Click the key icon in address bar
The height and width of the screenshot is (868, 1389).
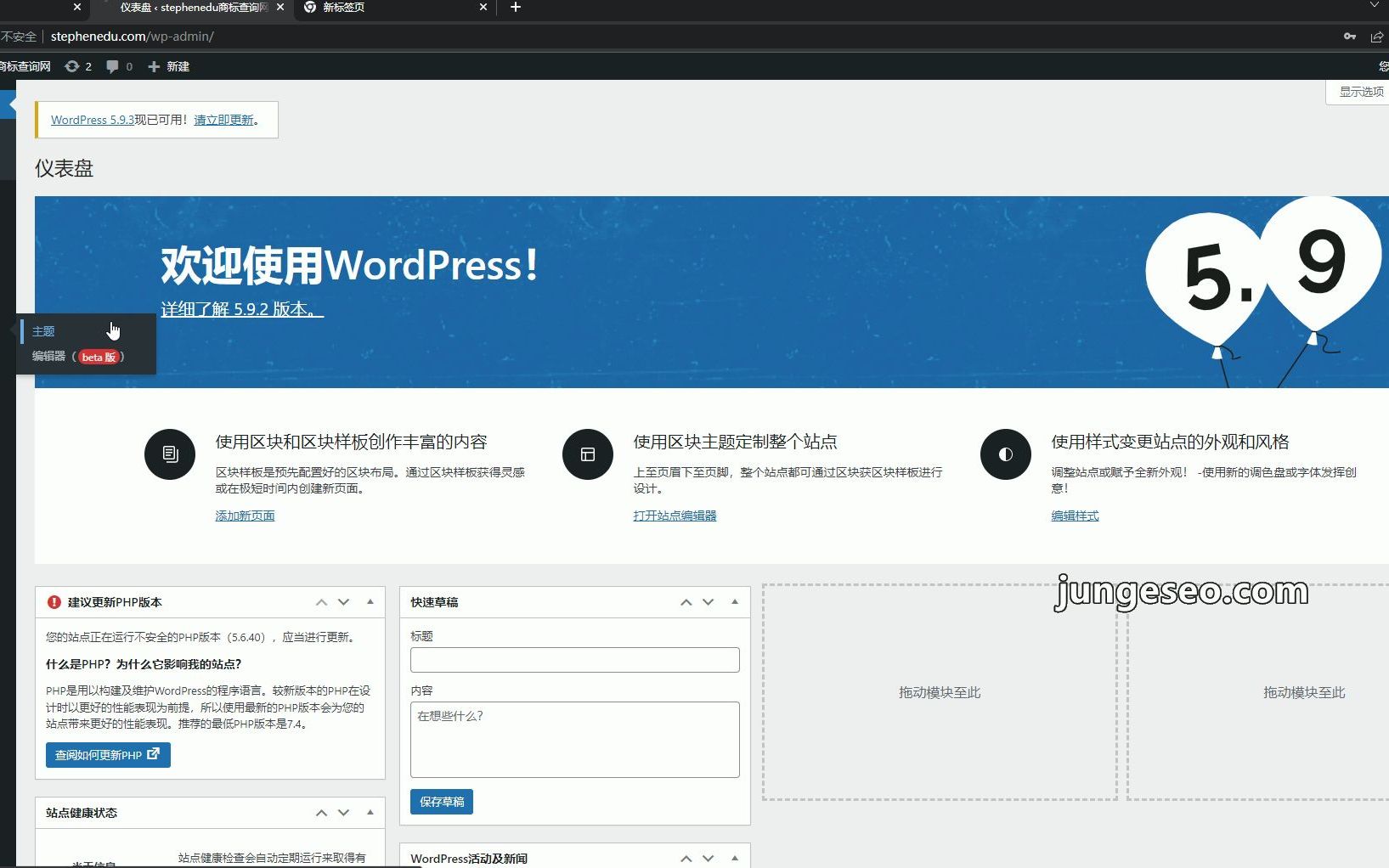coord(1350,37)
